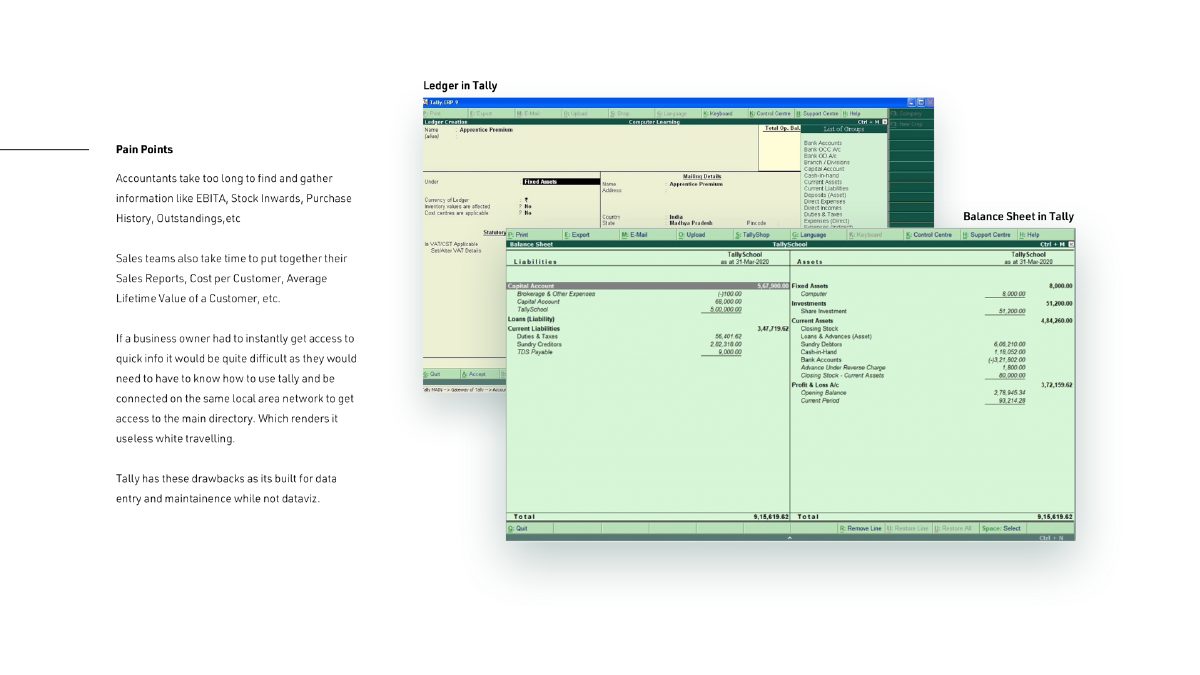Select the Closing Stock entry
Image resolution: width=1200 pixels, height=675 pixels.
click(x=819, y=328)
